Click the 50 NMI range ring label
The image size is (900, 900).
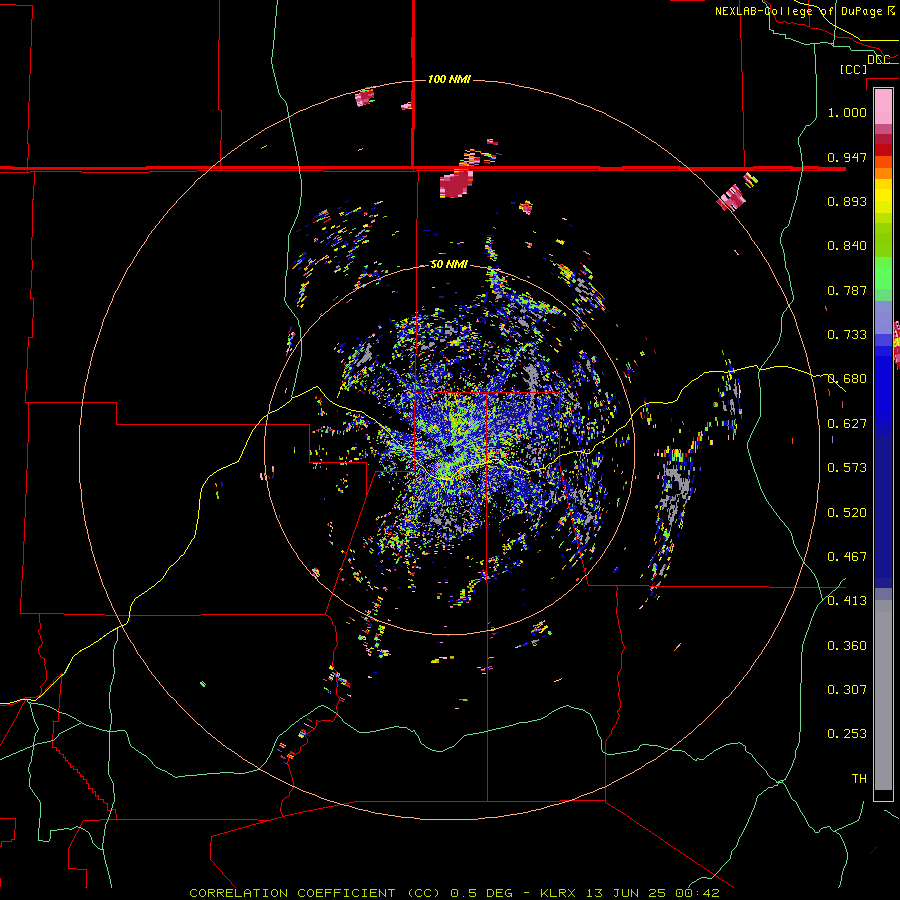pyautogui.click(x=449, y=265)
